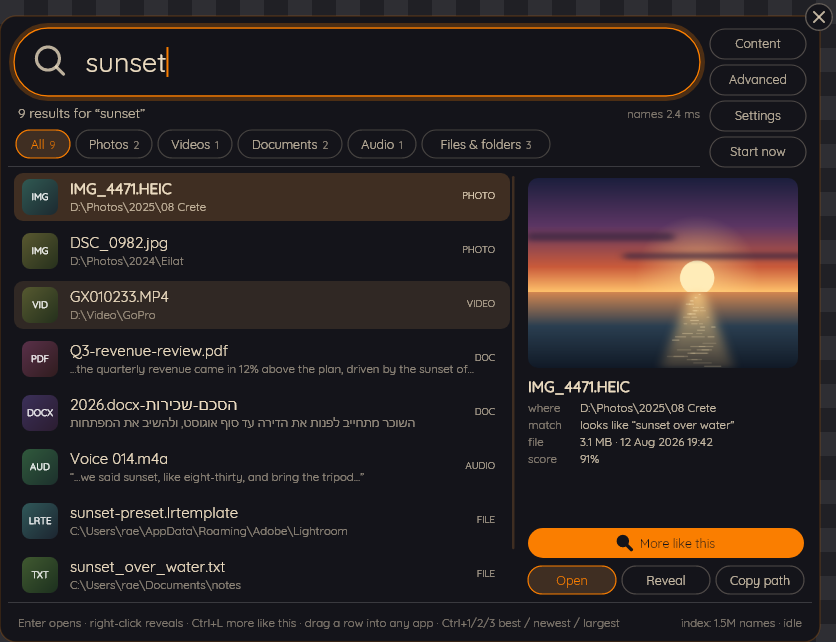Click the Content button
The image size is (836, 642).
758,44
